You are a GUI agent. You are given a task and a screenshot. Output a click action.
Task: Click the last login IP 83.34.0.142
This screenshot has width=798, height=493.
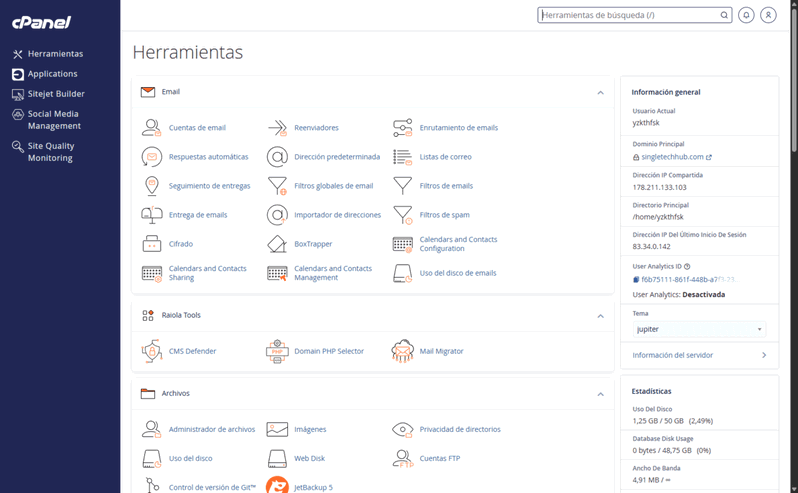pyautogui.click(x=651, y=247)
